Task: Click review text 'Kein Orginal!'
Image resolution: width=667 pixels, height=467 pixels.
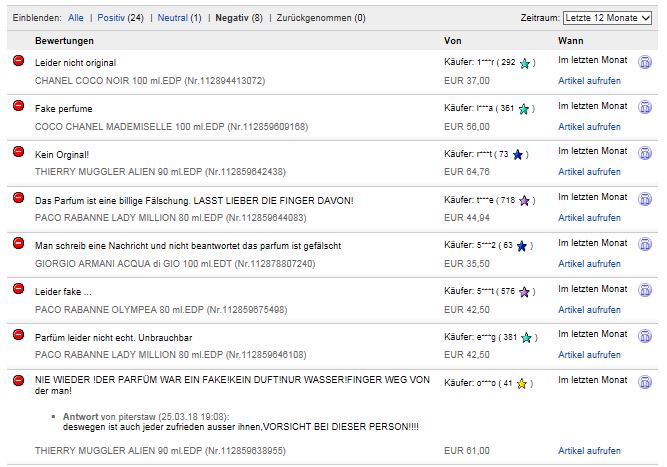Action: [x=62, y=155]
